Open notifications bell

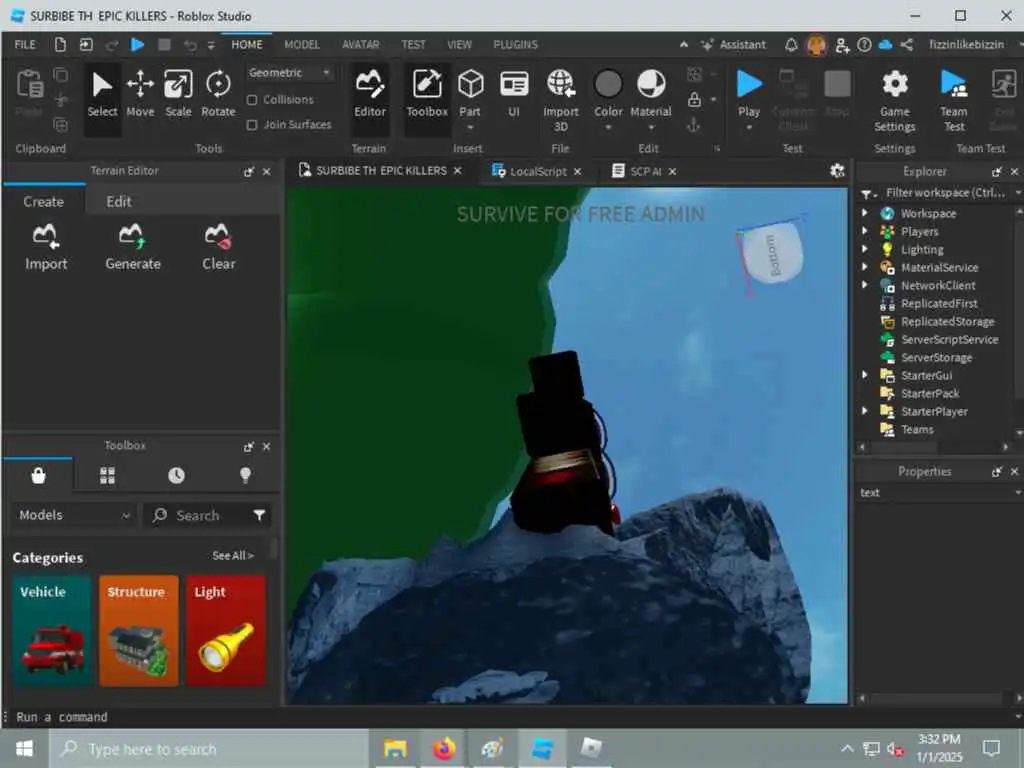click(791, 44)
